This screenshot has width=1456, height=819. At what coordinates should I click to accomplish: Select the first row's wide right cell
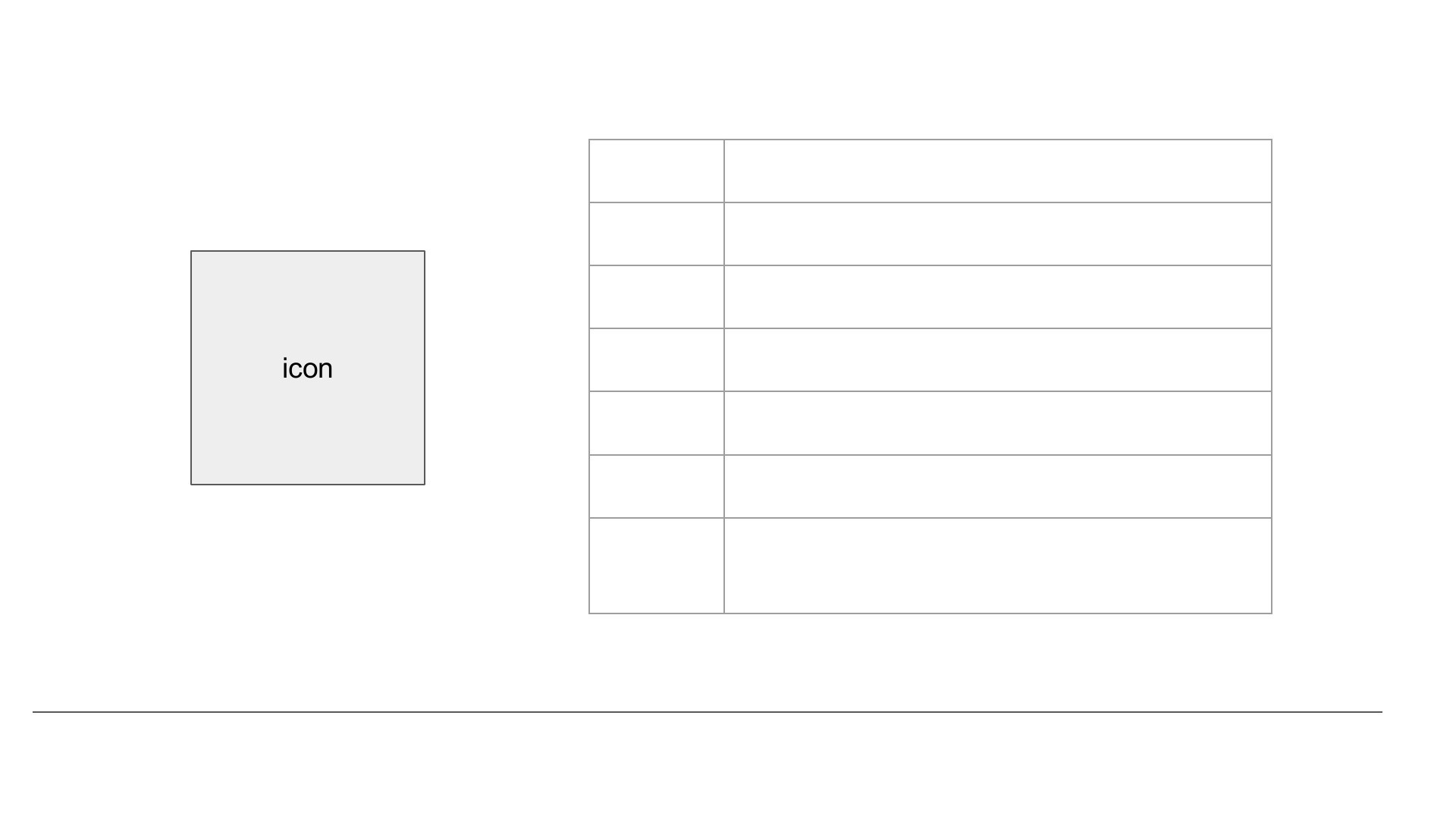point(998,171)
